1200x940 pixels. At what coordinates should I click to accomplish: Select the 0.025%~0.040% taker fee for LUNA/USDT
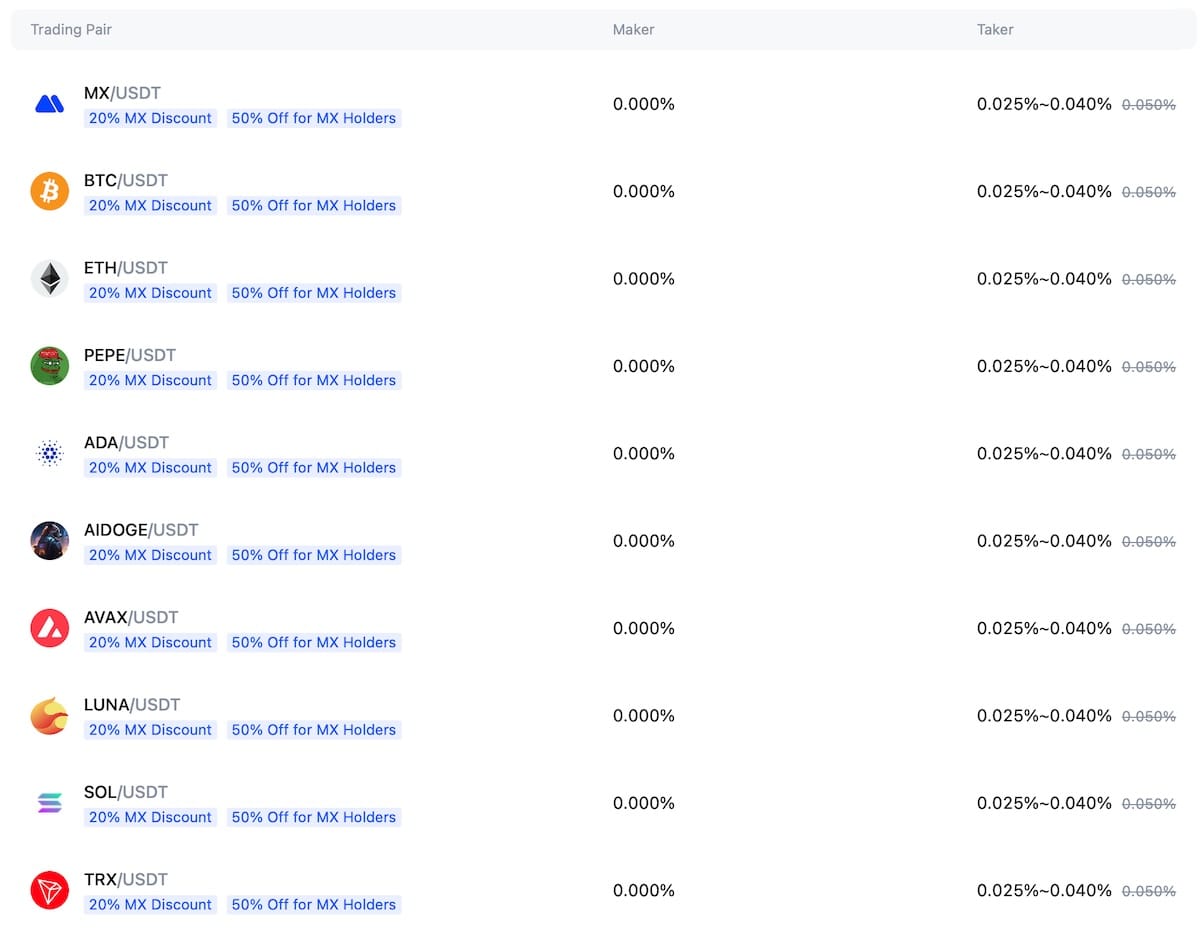click(x=1044, y=716)
